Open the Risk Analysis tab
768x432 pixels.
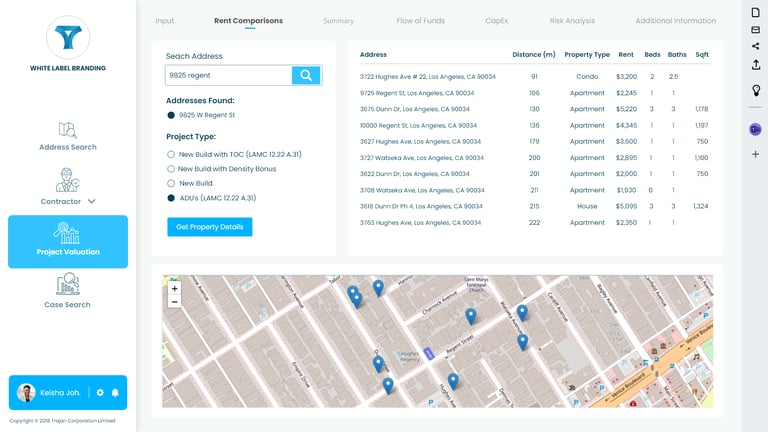pyautogui.click(x=572, y=21)
